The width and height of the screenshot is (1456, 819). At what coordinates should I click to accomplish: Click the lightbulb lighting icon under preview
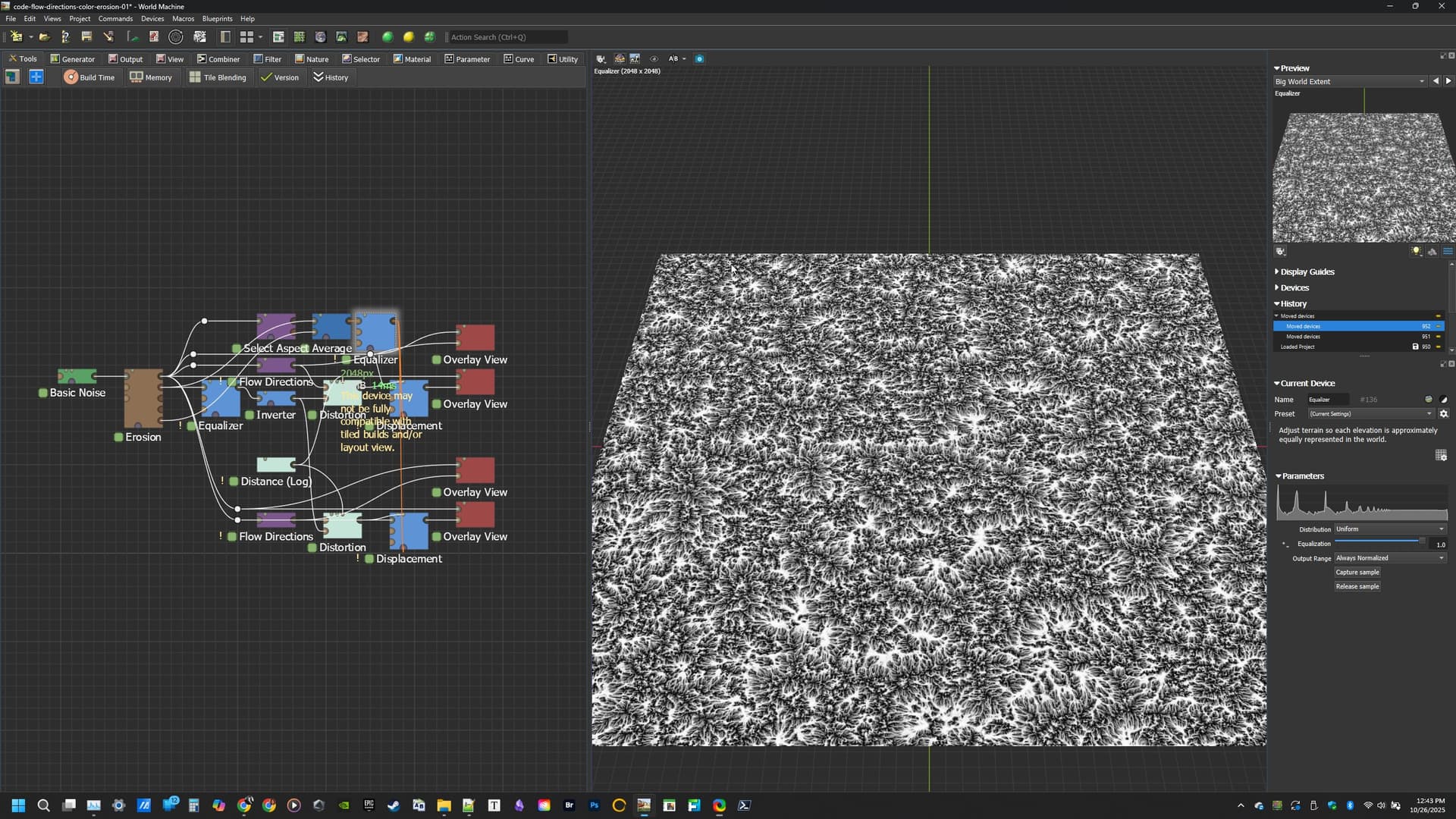(x=1416, y=252)
